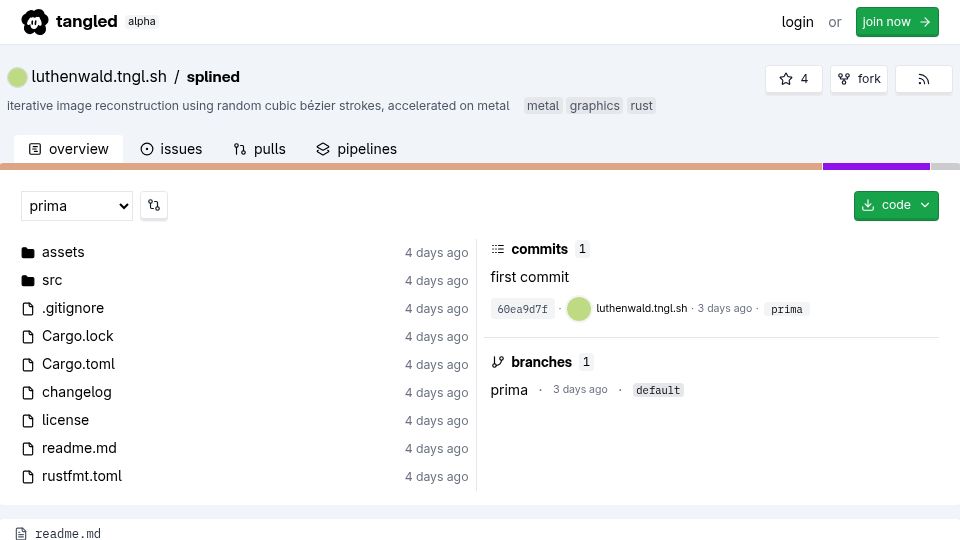Click the tangled dolly logo icon
Image resolution: width=960 pixels, height=540 pixels.
point(35,22)
